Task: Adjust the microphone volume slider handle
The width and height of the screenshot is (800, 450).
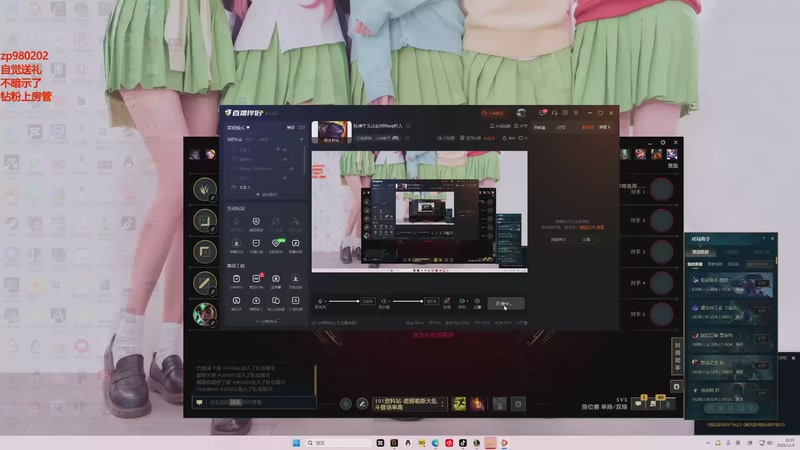Action: [358, 301]
